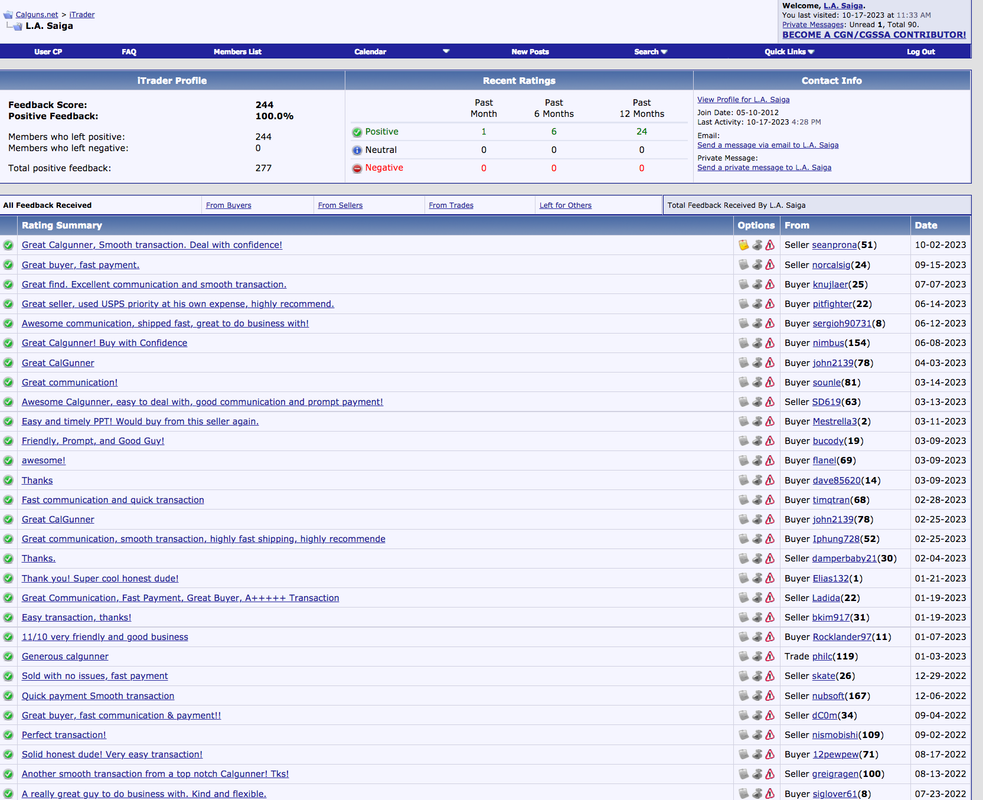
Task: Open feedback 'Perfect transaction!'
Action: point(63,735)
